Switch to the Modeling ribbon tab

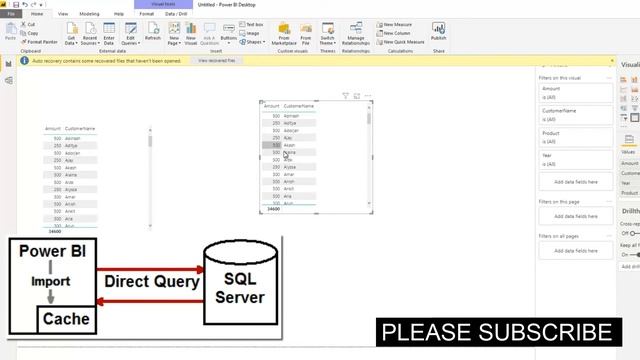89,14
